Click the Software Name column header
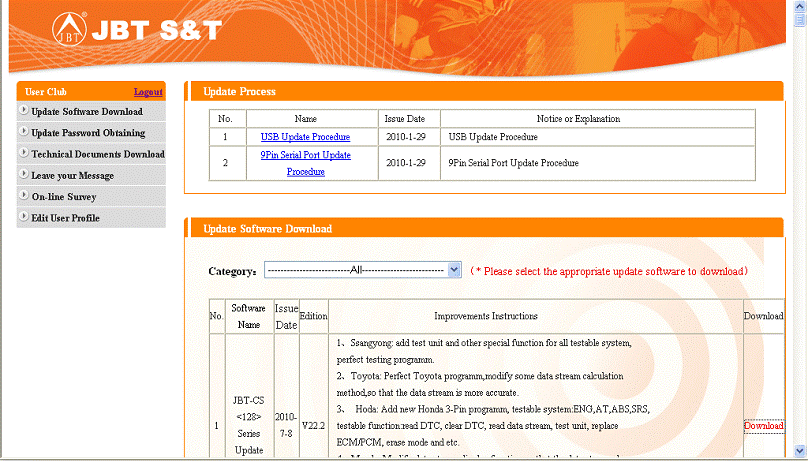Viewport: 808px width, 461px height. (250, 316)
